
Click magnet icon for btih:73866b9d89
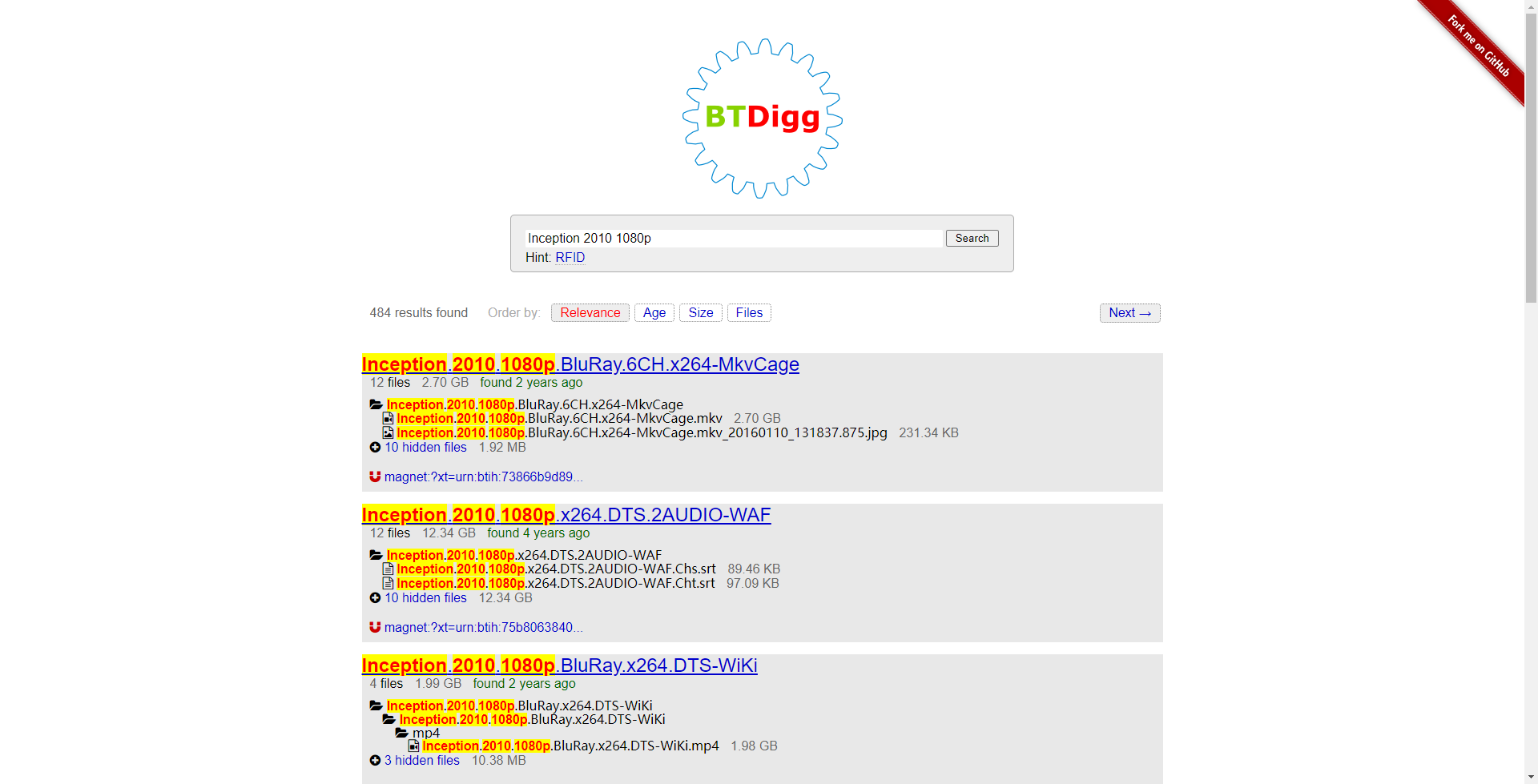[x=375, y=476]
